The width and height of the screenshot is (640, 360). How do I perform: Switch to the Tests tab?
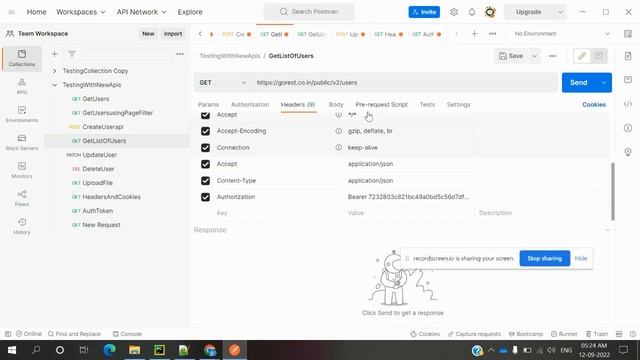point(427,104)
